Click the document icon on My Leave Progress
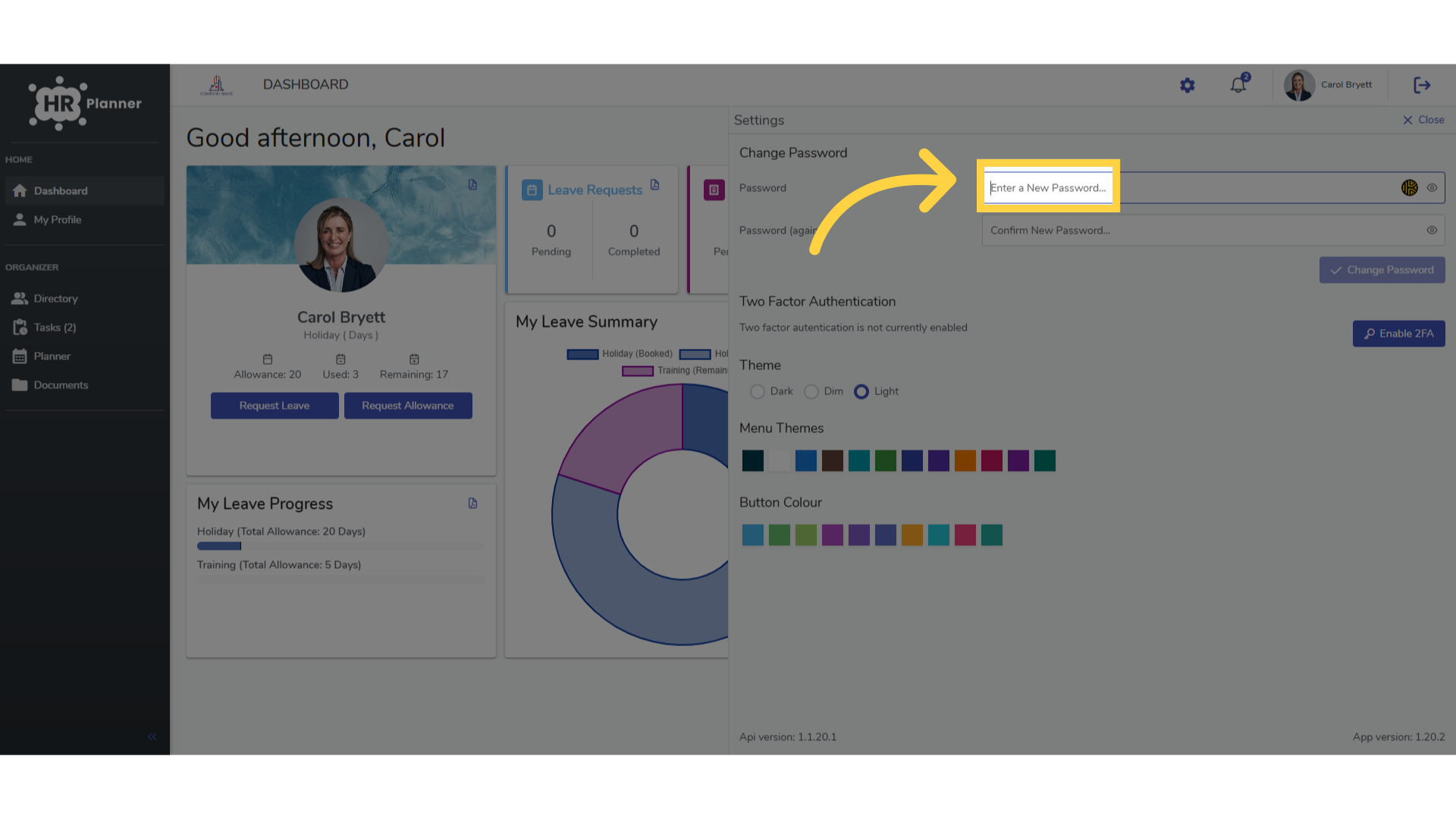Screen dimensions: 1456x819 pyautogui.click(x=472, y=504)
